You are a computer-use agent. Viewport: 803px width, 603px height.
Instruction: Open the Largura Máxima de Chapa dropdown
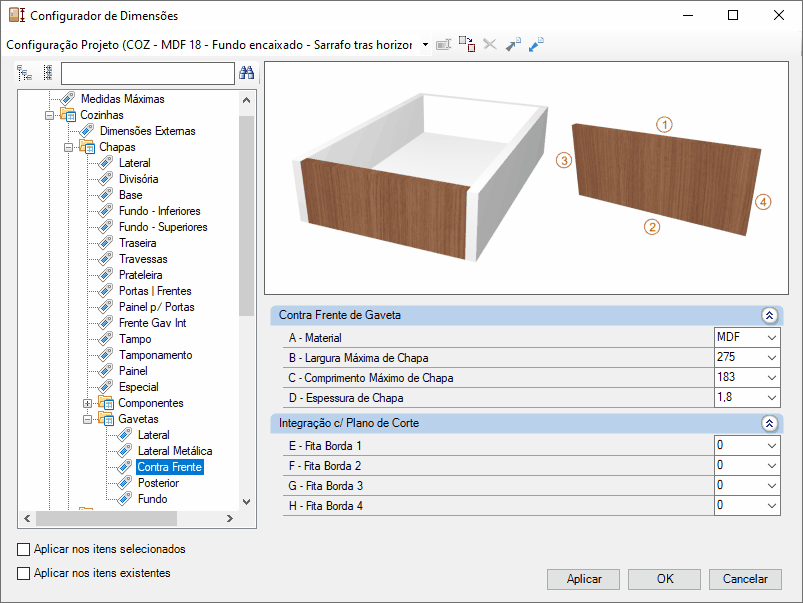coord(772,358)
